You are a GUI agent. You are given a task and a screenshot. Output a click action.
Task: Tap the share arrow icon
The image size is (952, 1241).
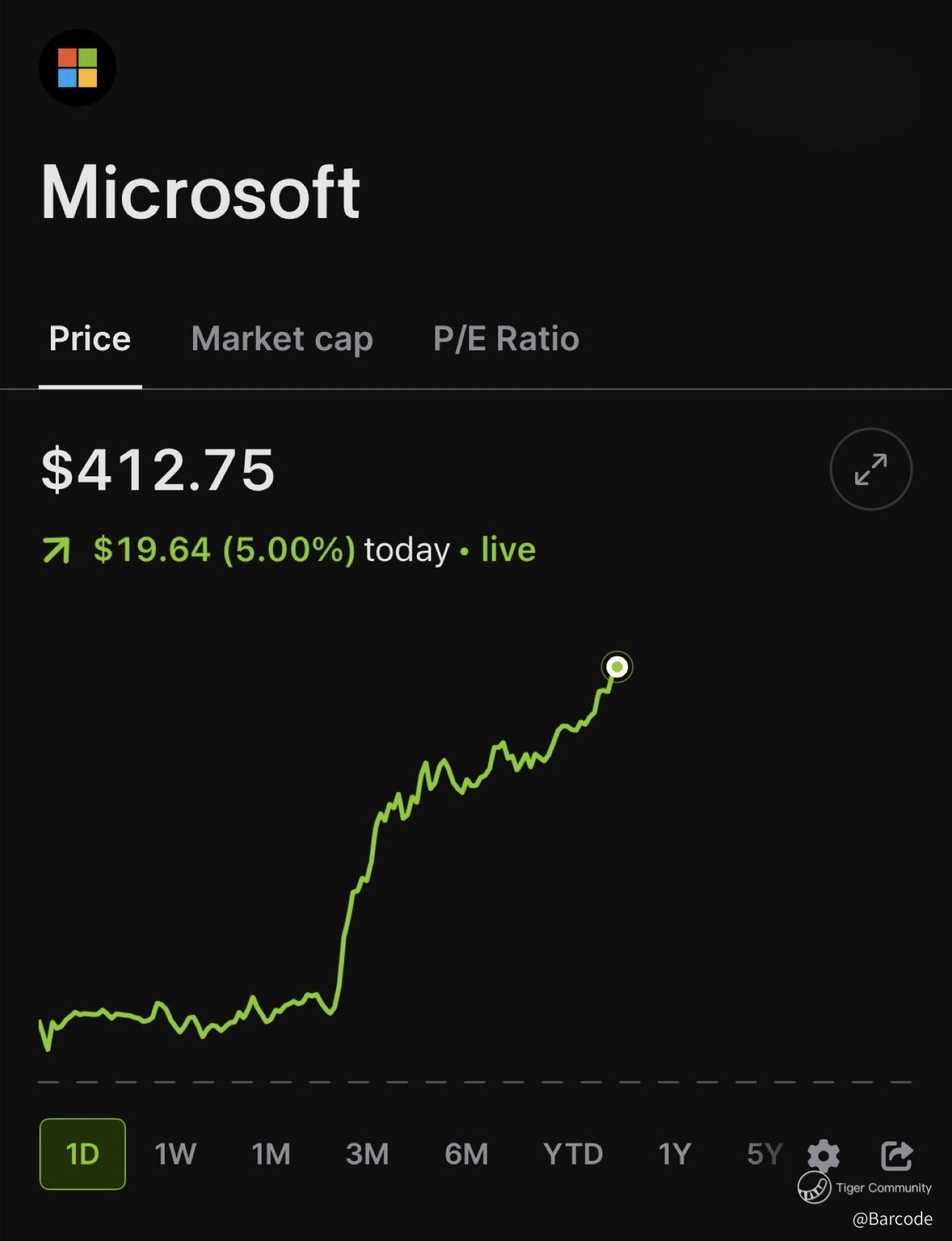coord(896,1155)
